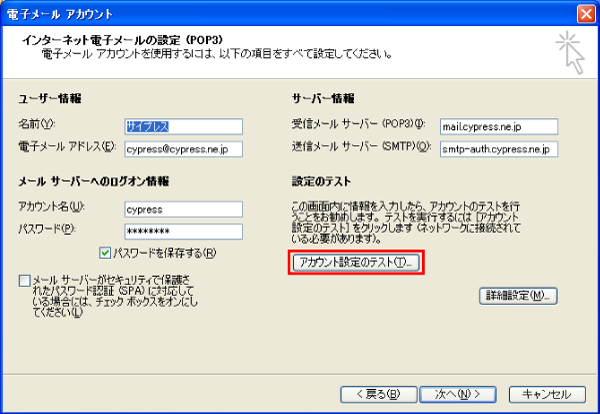Viewport: 600px width, 414px height.
Task: Uncheck パスワードを保存する checkbox
Action: pyautogui.click(x=105, y=253)
